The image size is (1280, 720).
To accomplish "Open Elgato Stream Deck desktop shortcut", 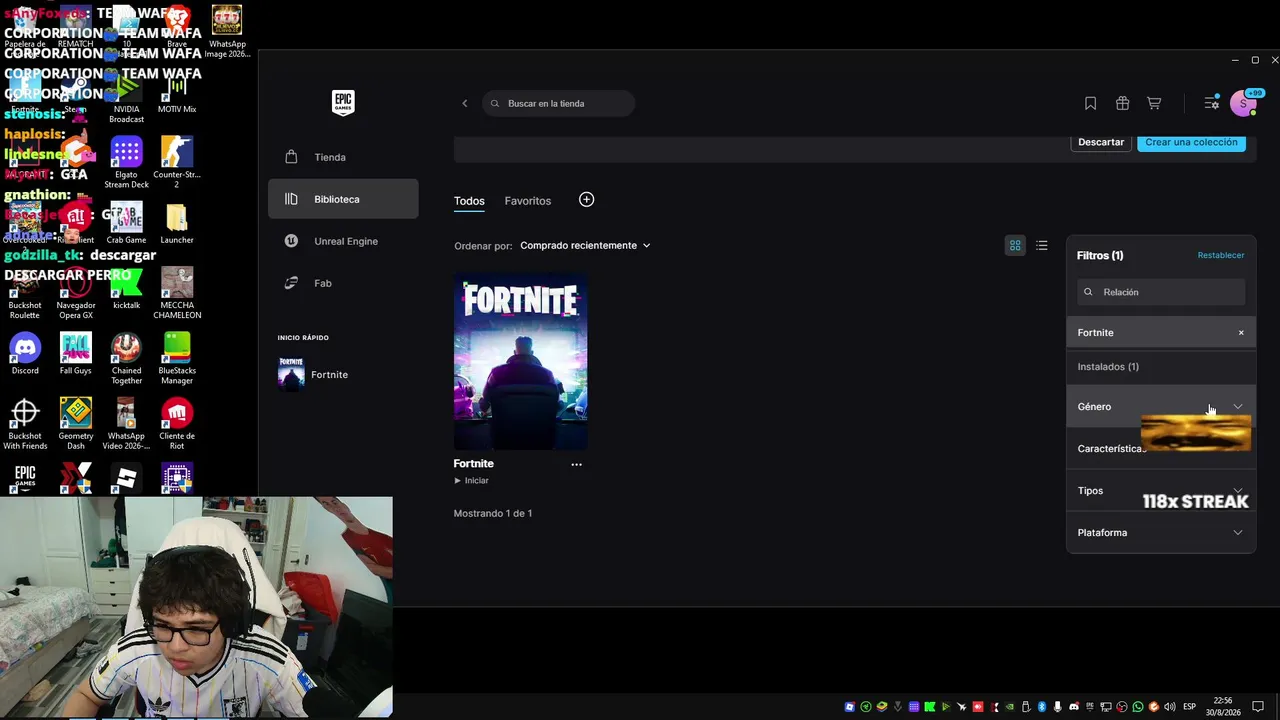I will [126, 162].
